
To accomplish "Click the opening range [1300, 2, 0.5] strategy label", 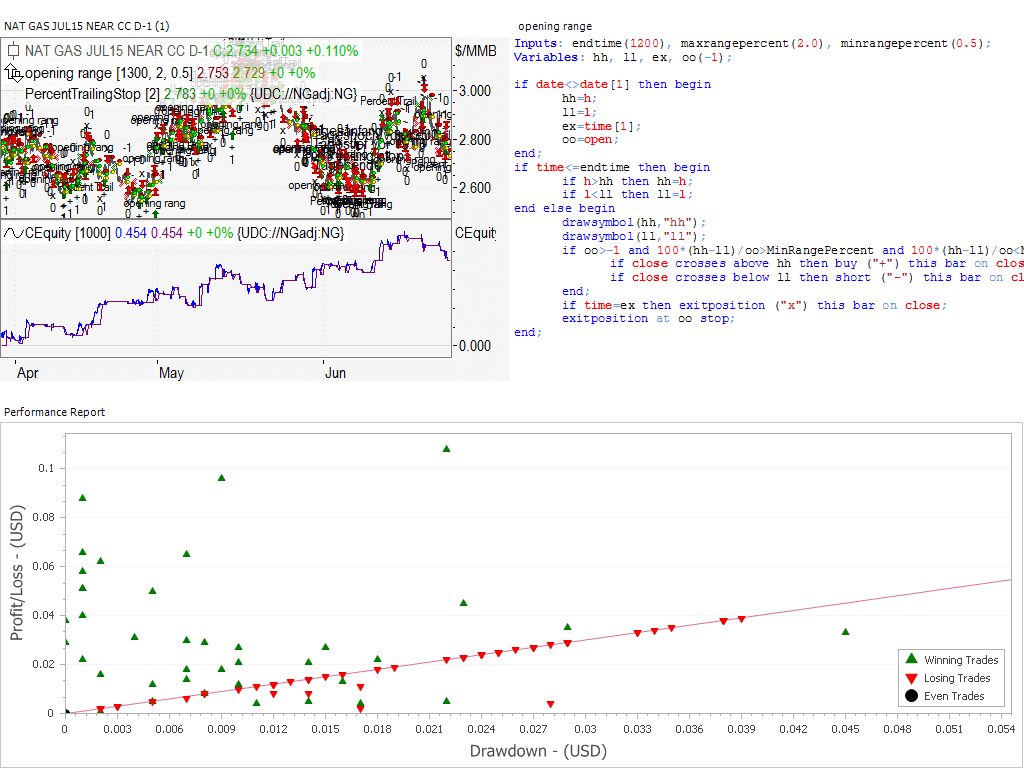I will coord(109,72).
